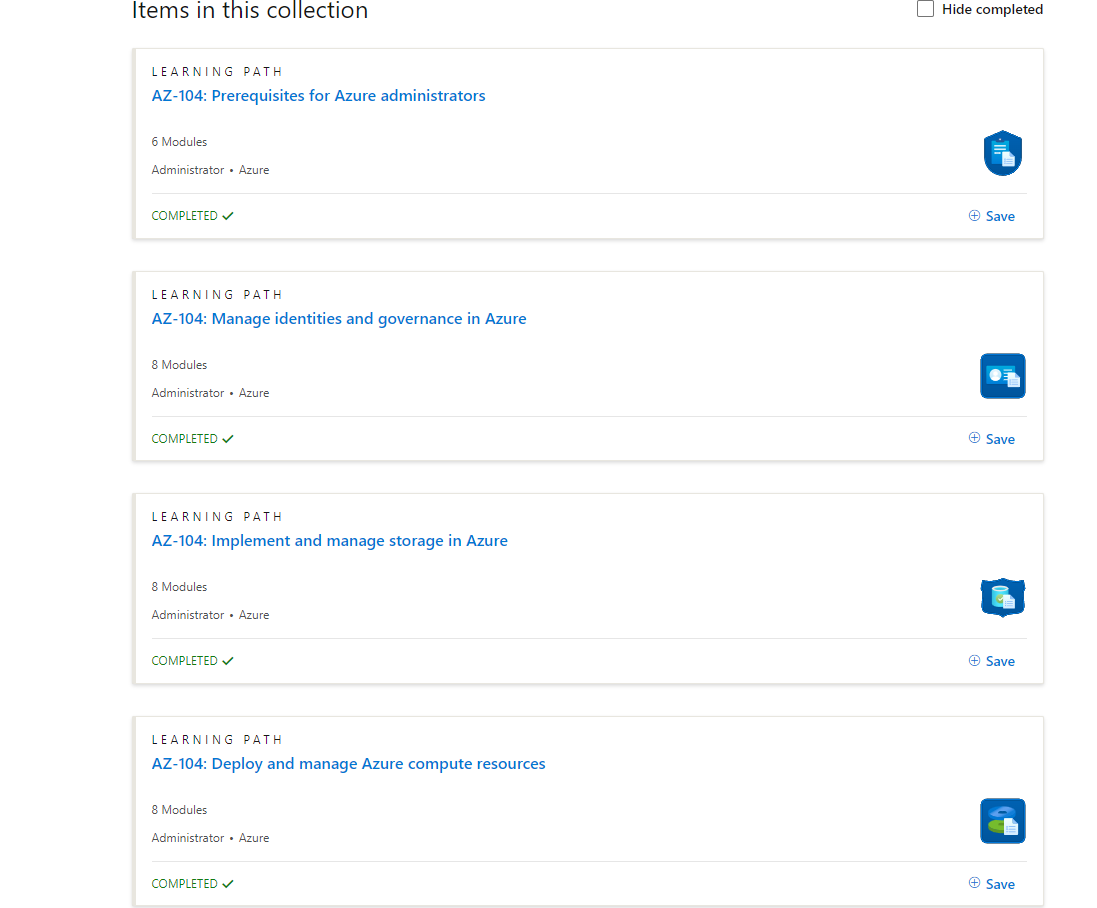Save the Implement and manage storage path
The height and width of the screenshot is (908, 1097).
991,661
